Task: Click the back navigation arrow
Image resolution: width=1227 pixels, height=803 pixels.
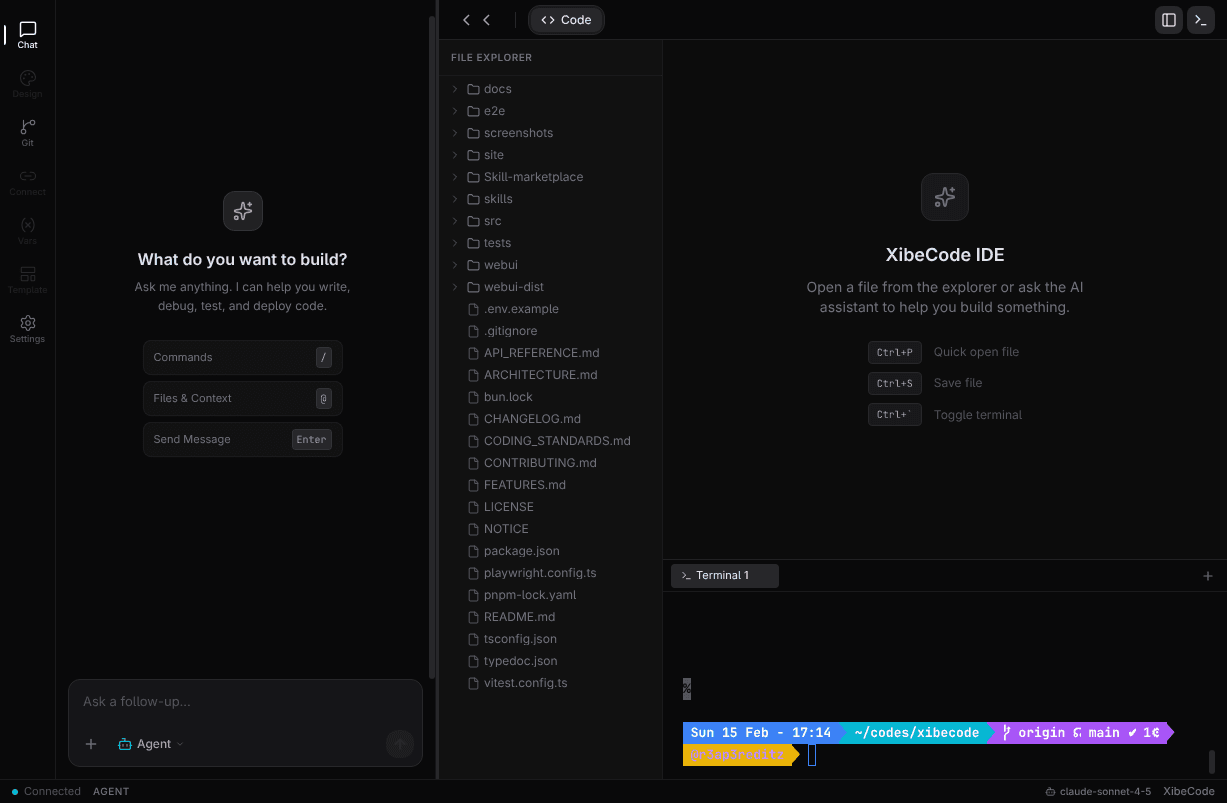Action: pos(466,19)
